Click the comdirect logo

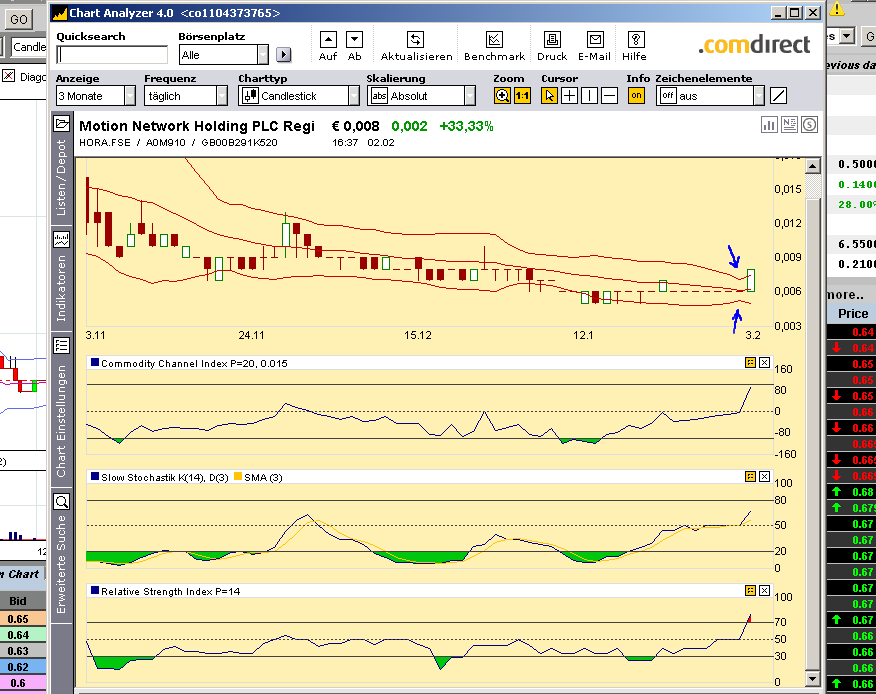pos(754,45)
